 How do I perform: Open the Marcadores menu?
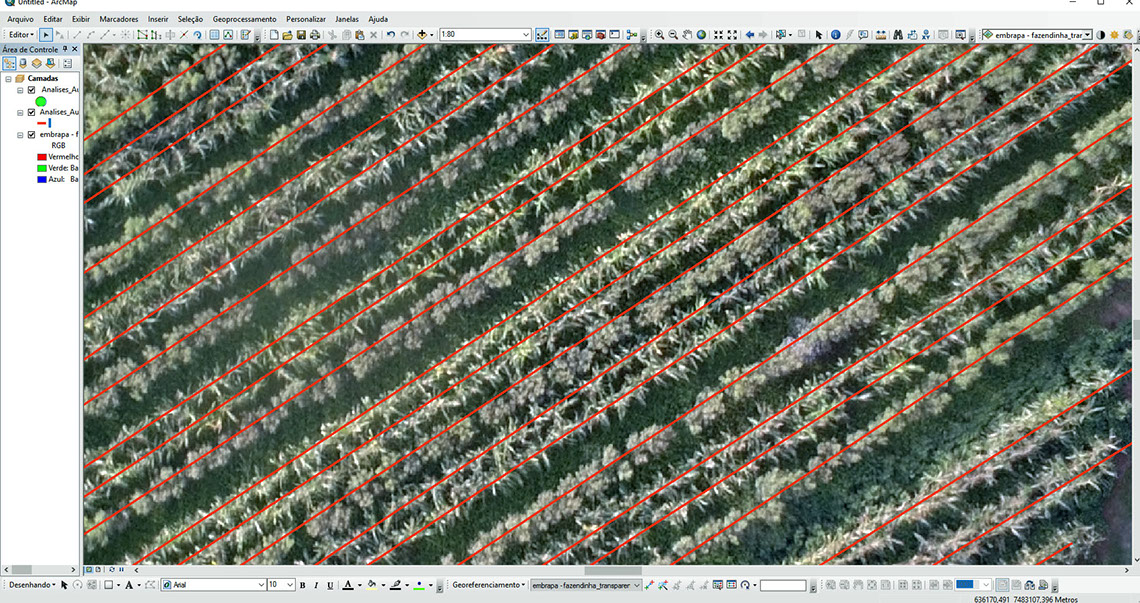pyautogui.click(x=118, y=19)
